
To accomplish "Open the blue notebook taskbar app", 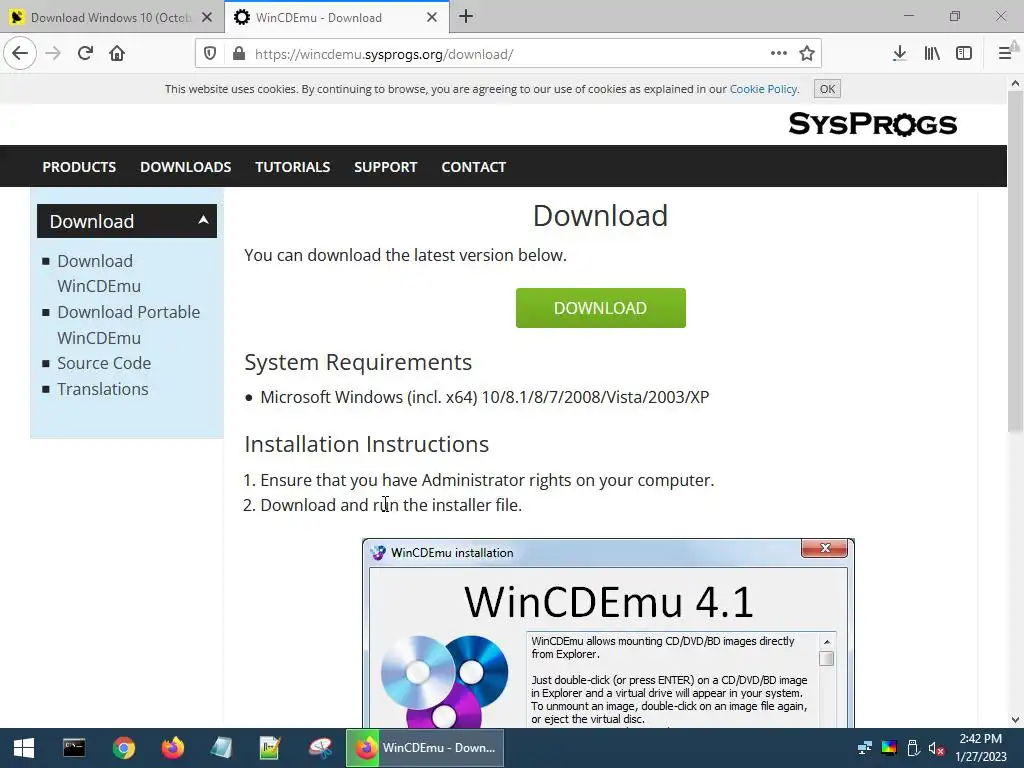I will click(221, 748).
